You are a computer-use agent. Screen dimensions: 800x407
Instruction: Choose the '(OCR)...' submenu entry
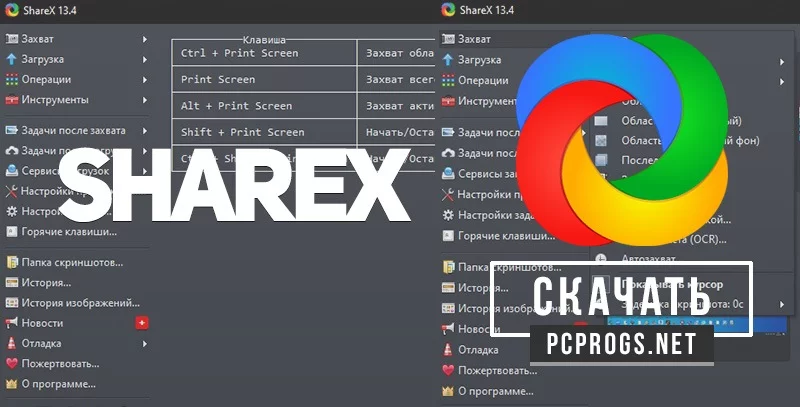click(x=708, y=239)
